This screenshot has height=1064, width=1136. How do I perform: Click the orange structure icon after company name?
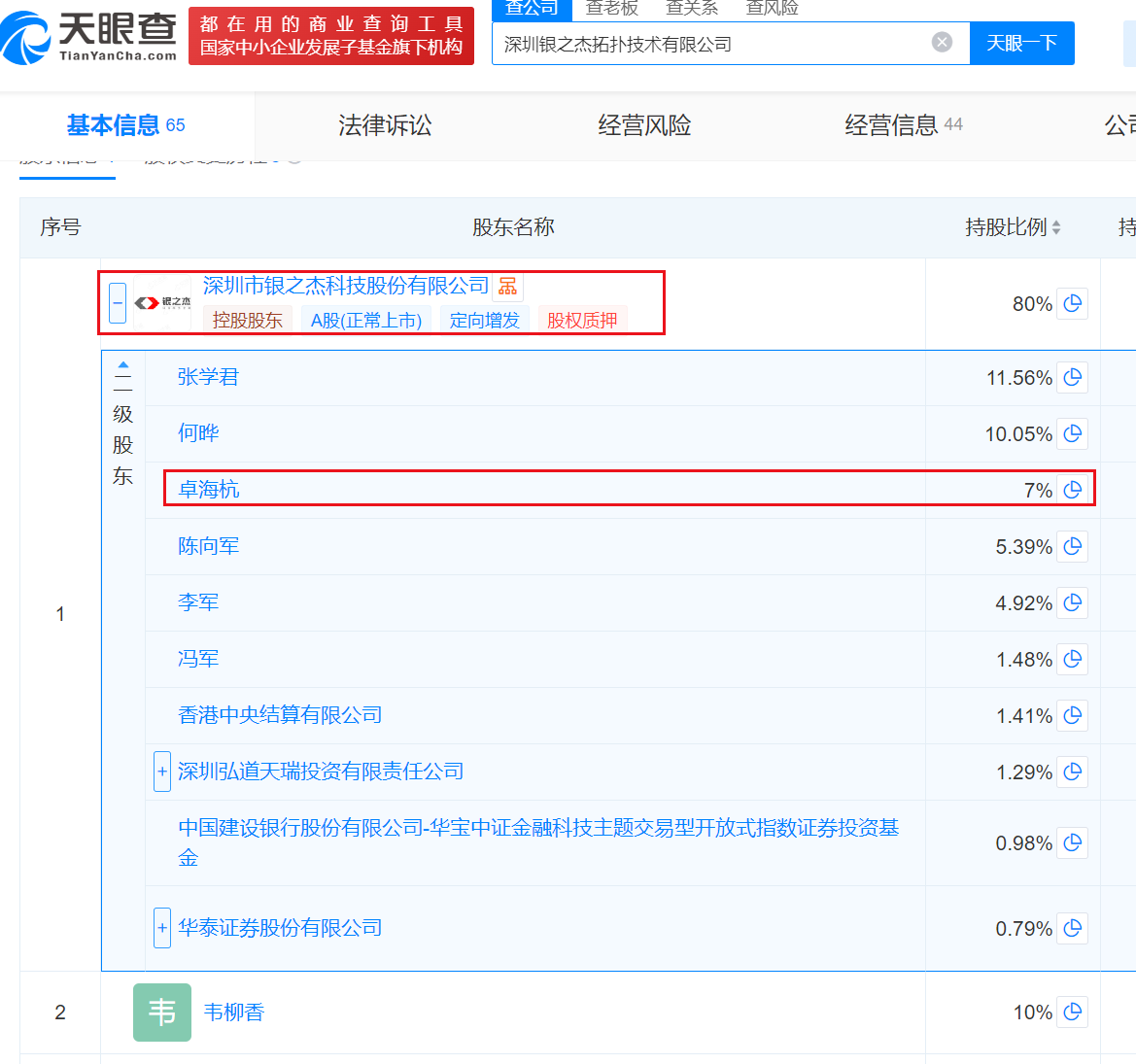[x=507, y=286]
